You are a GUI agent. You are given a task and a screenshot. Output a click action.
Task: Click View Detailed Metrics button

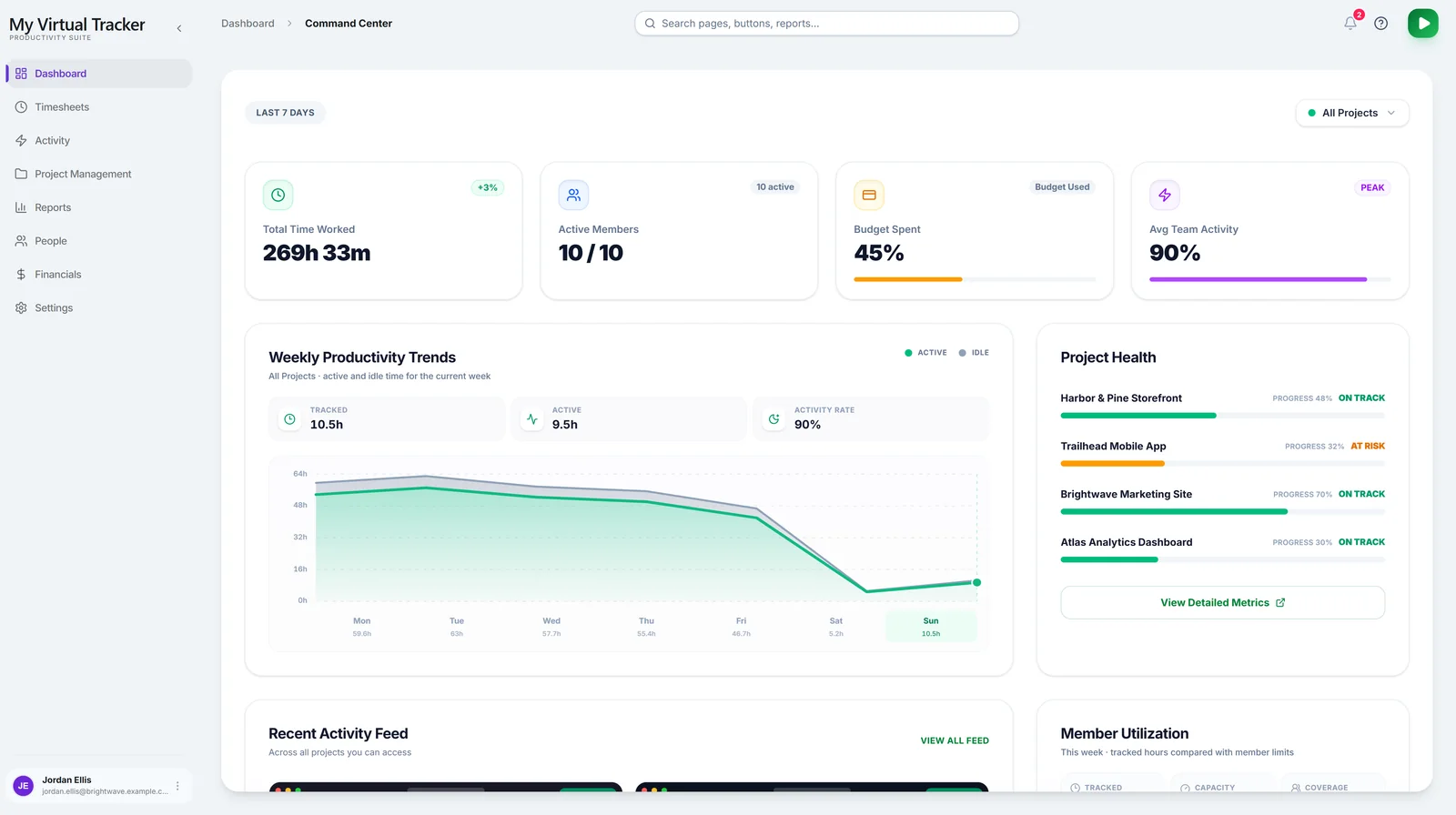[x=1223, y=603]
